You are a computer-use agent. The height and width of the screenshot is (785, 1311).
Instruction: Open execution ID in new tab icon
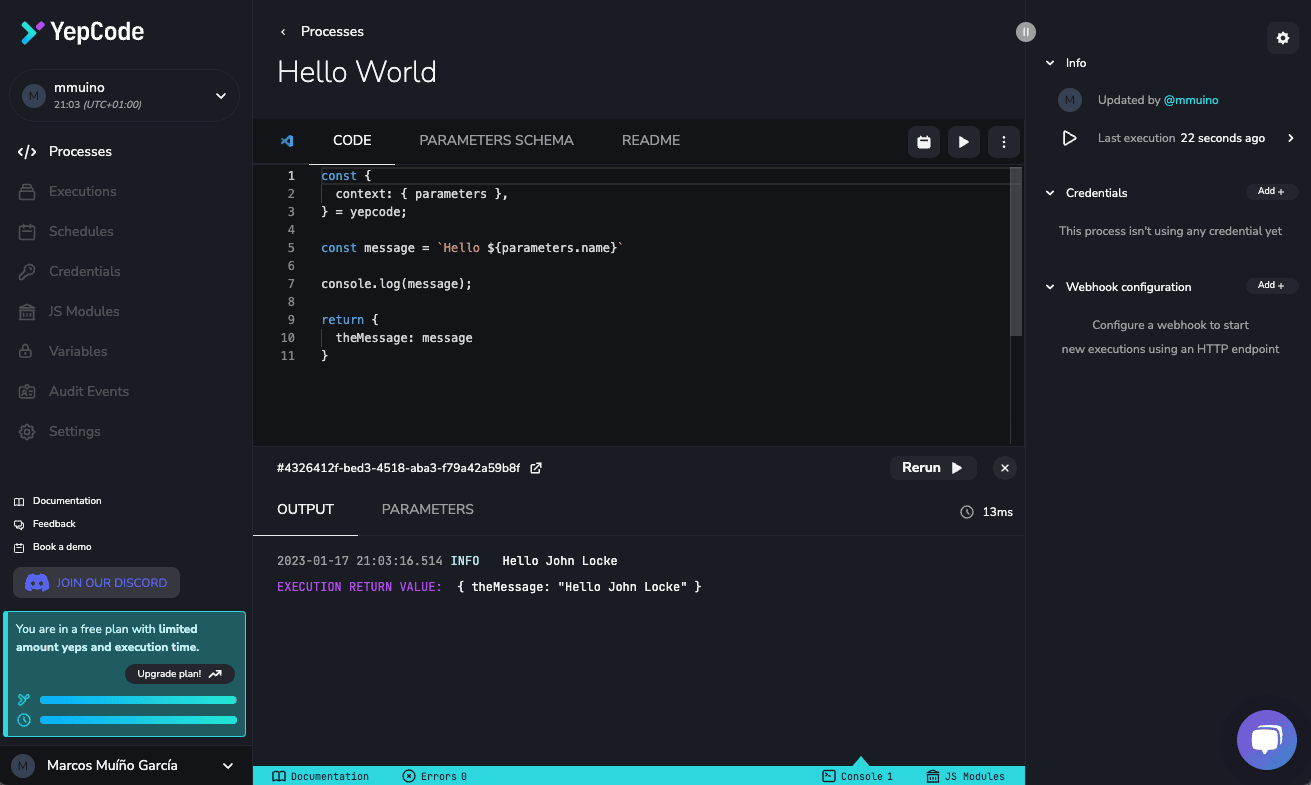pos(536,468)
